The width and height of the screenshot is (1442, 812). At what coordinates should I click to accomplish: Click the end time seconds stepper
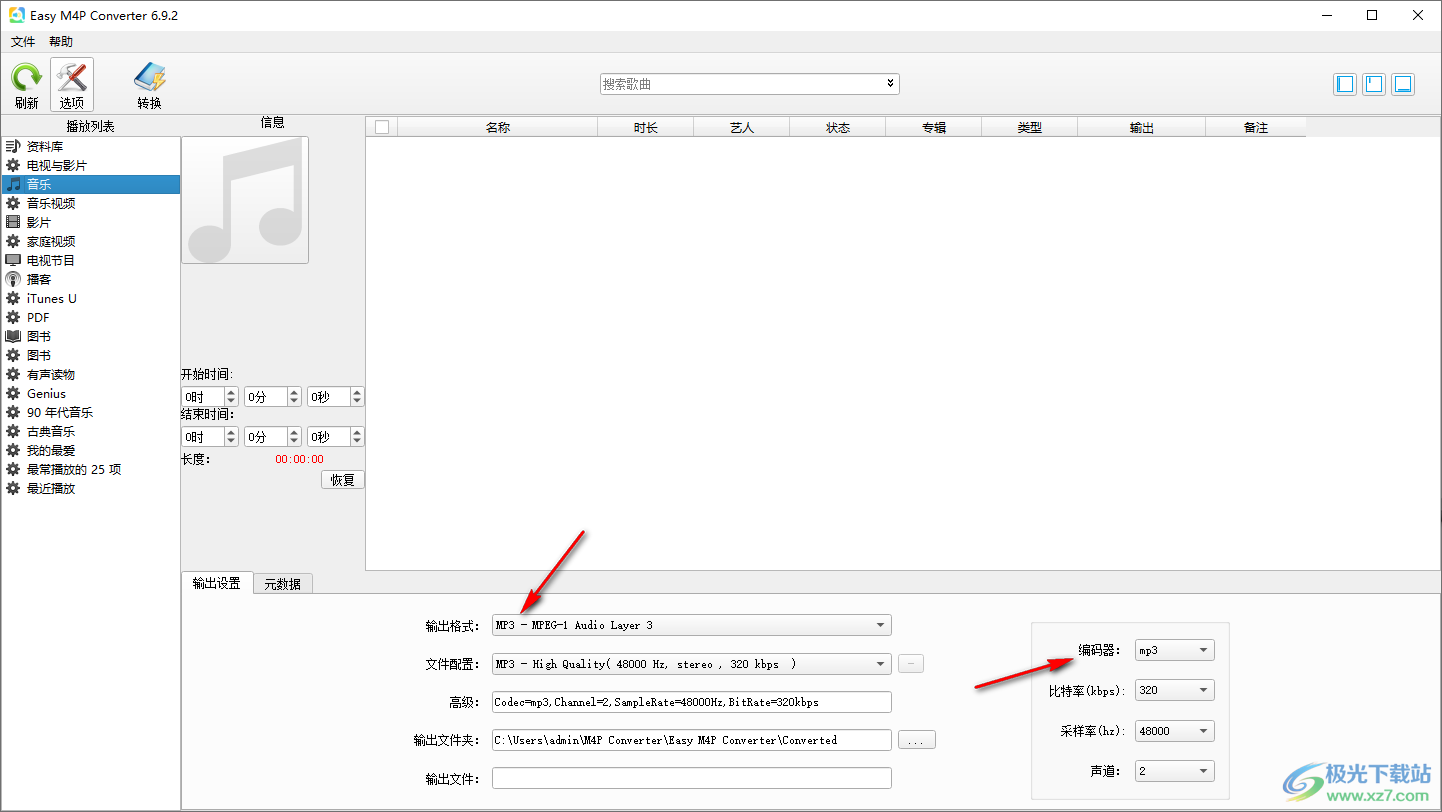point(357,437)
